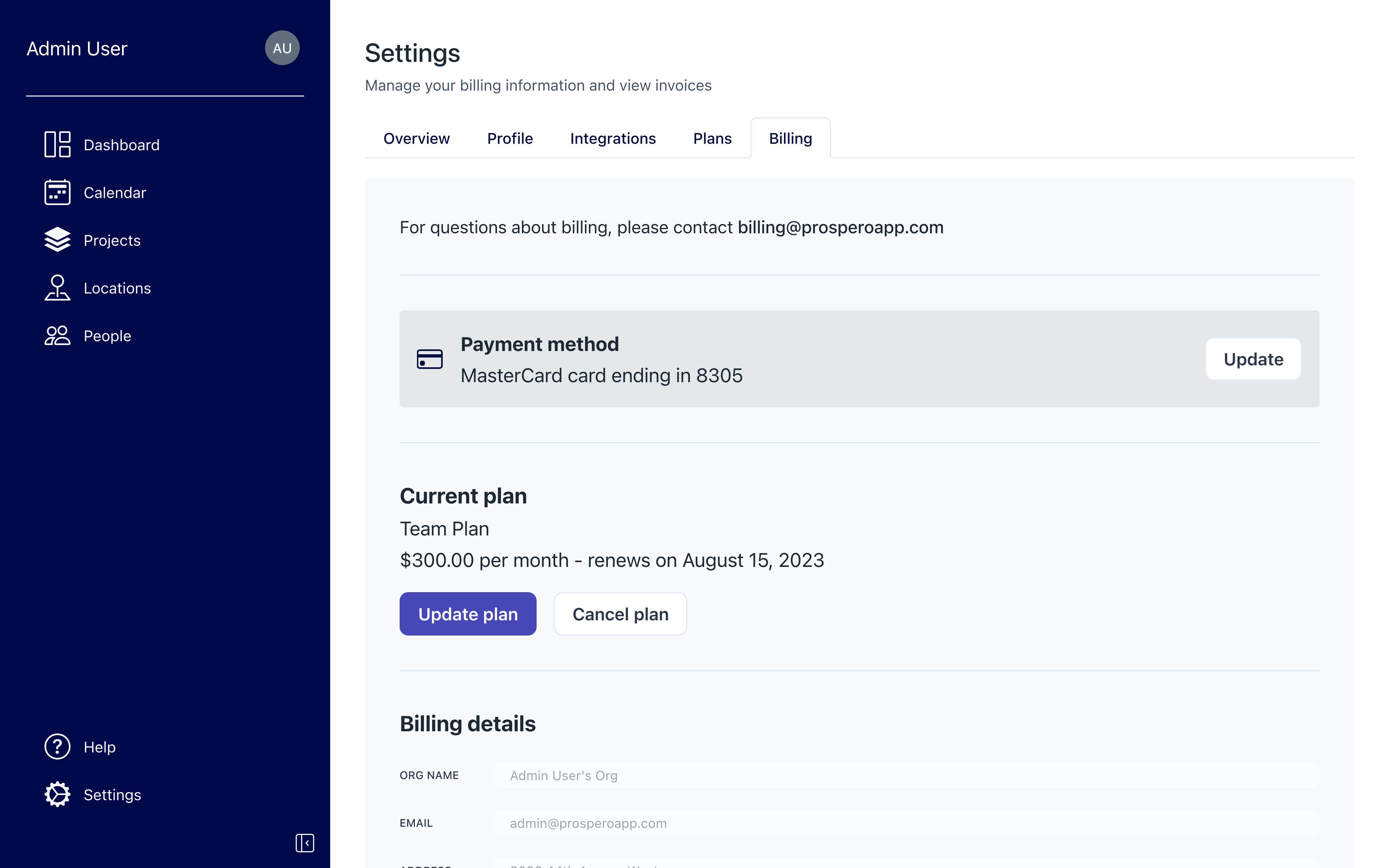
Task: Click the Dashboard grid icon
Action: click(58, 145)
